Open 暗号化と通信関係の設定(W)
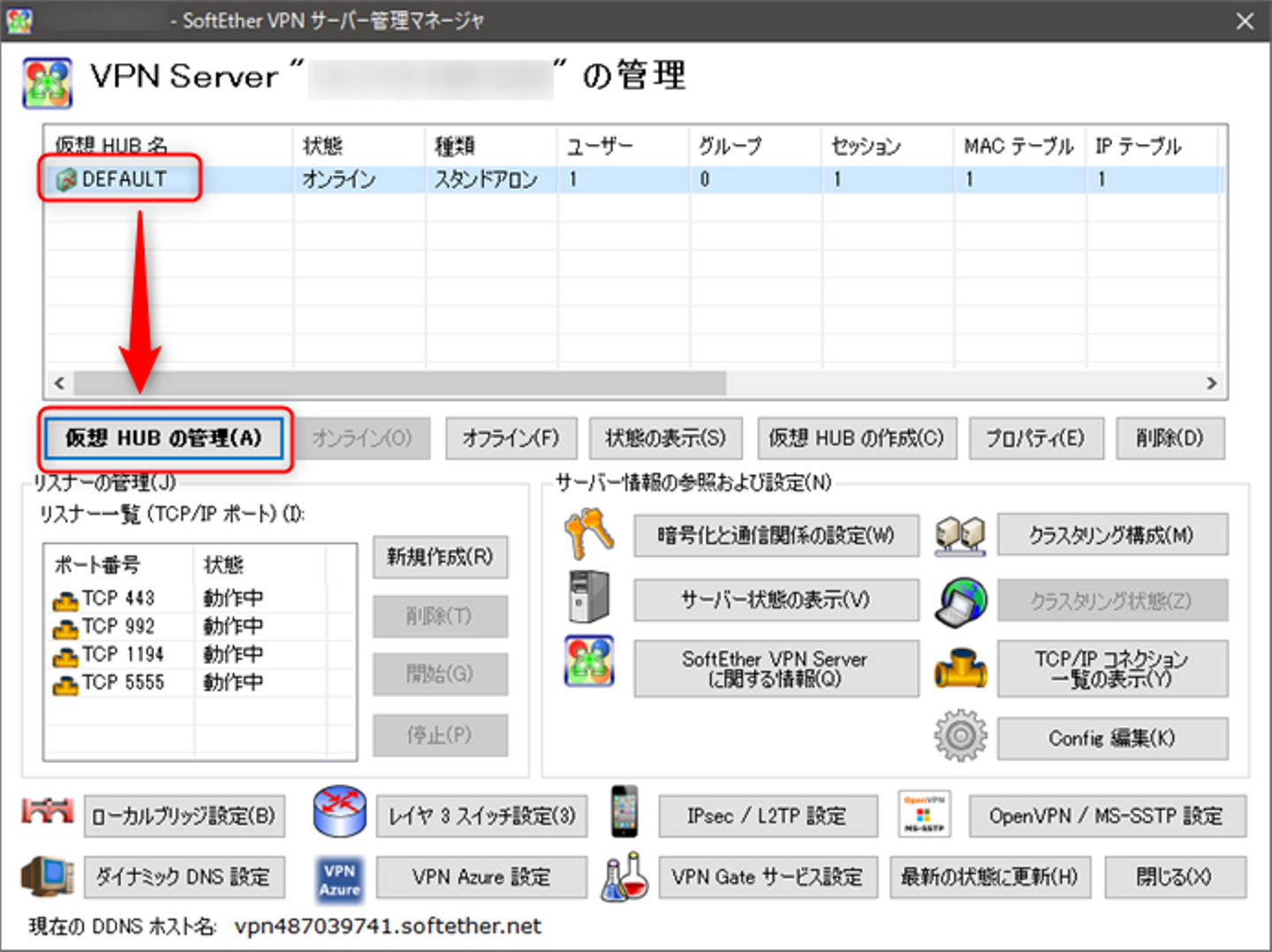 pyautogui.click(x=776, y=535)
